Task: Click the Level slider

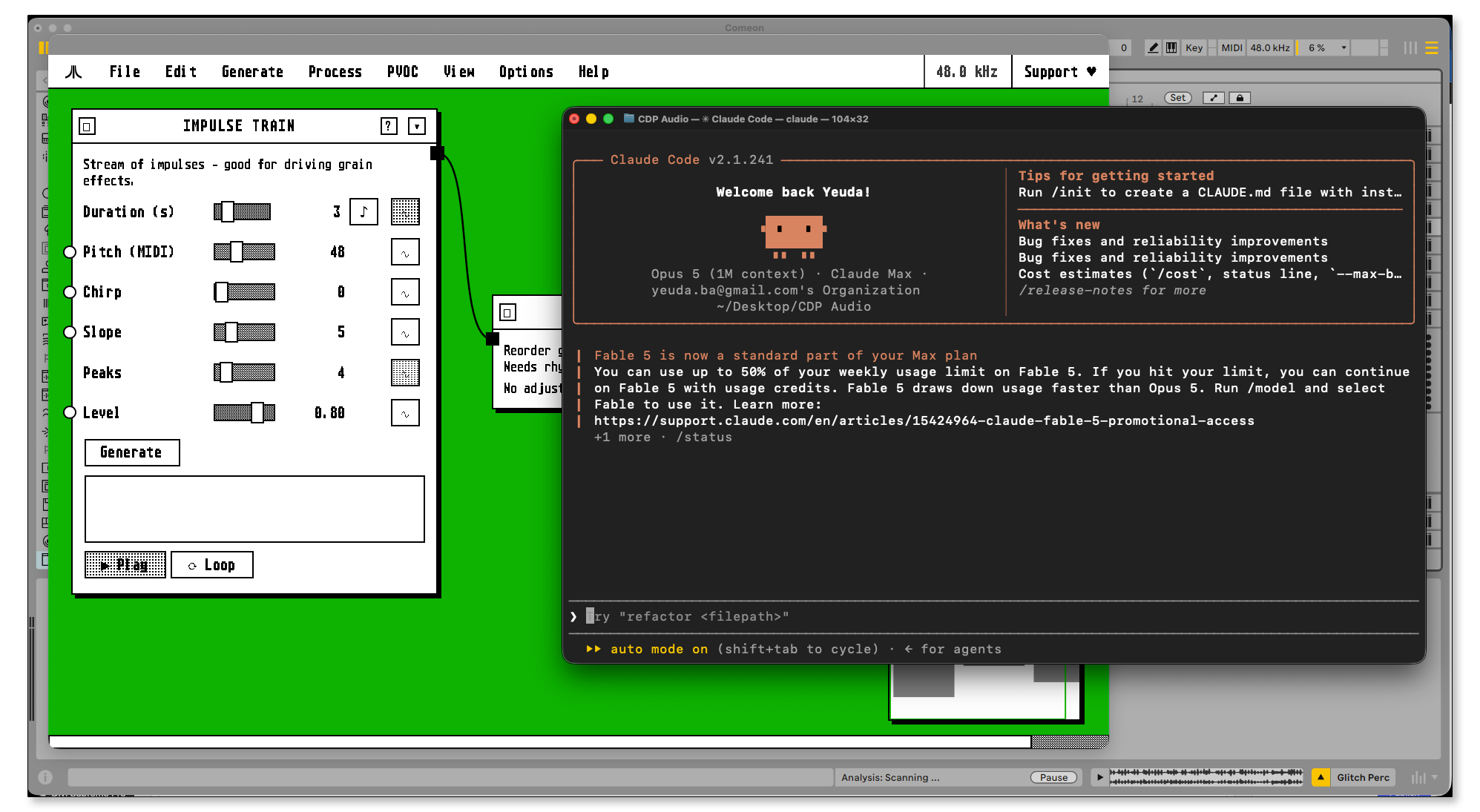Action: [245, 413]
